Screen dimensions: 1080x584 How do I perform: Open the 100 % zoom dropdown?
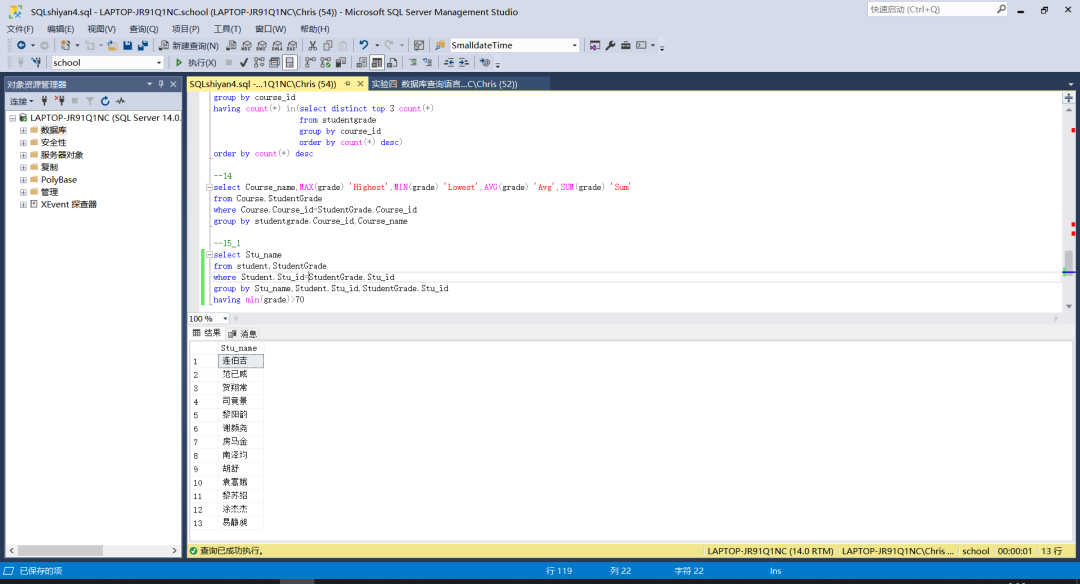225,319
